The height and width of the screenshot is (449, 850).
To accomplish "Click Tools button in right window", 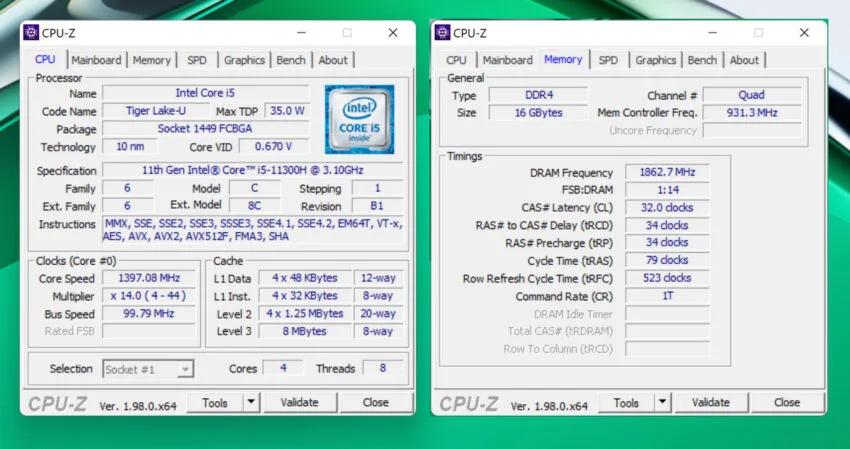I will [x=627, y=402].
